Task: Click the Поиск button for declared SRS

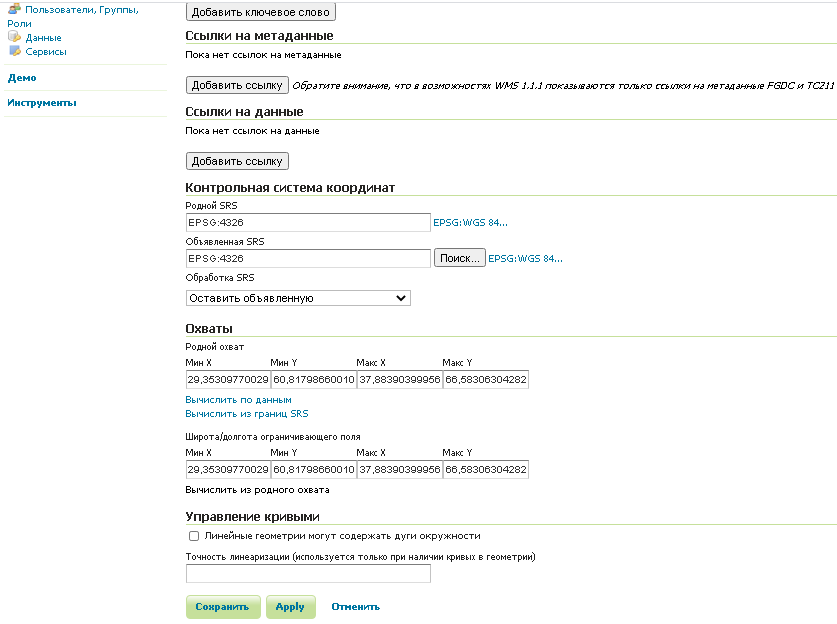Action: point(459,258)
